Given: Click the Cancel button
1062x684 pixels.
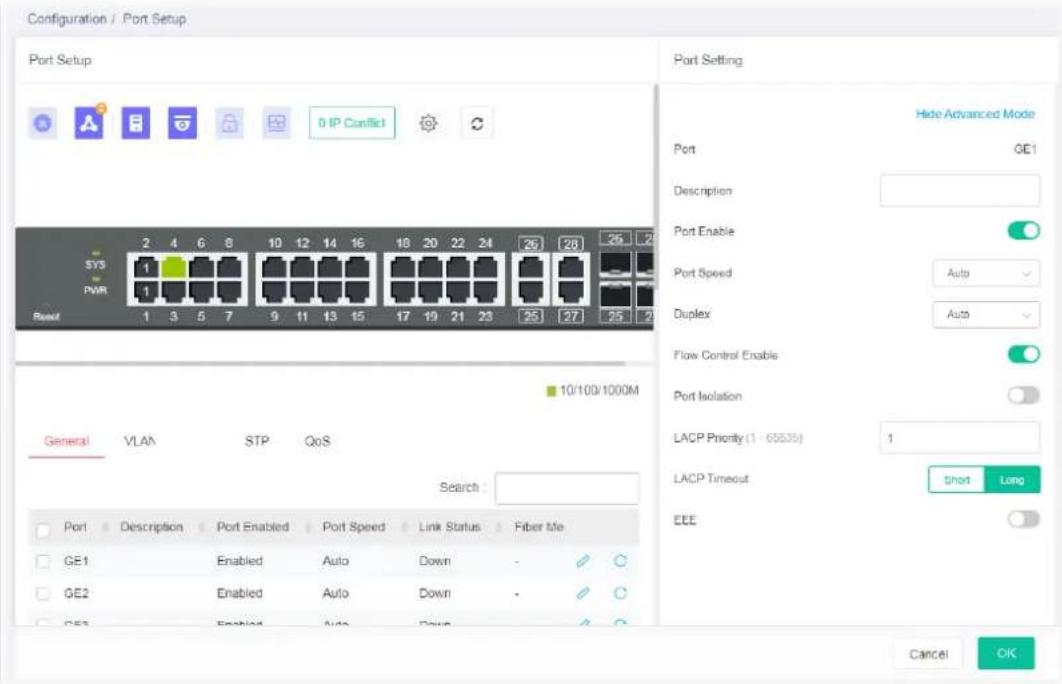Looking at the screenshot, I should [928, 654].
